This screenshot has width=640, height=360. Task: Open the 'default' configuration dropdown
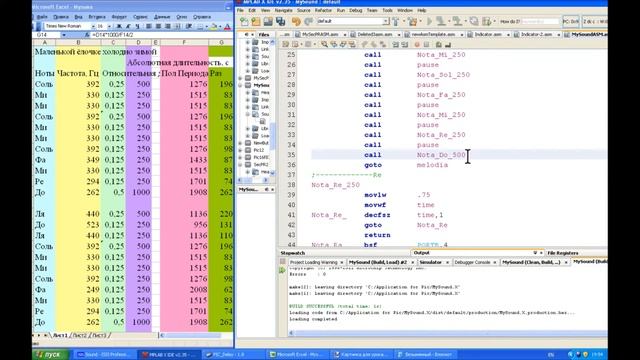(385, 21)
